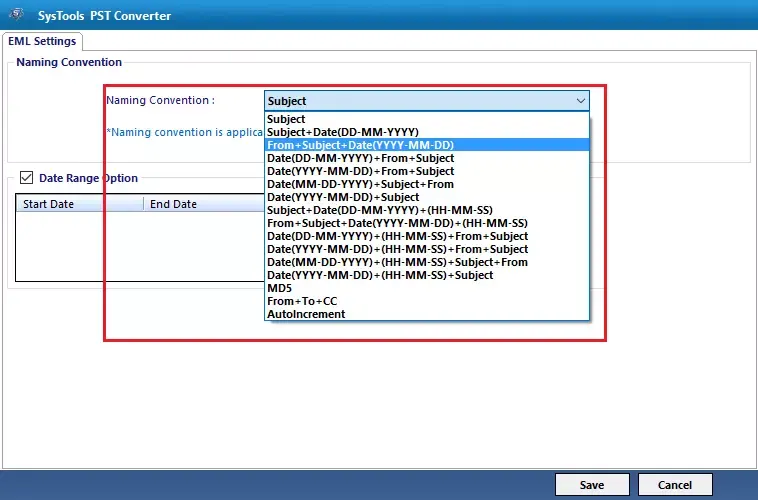Select Date(MM-DD-YYYY)+(HH-MM-SS)+Subject+From option
The width and height of the screenshot is (758, 500).
coord(427,263)
